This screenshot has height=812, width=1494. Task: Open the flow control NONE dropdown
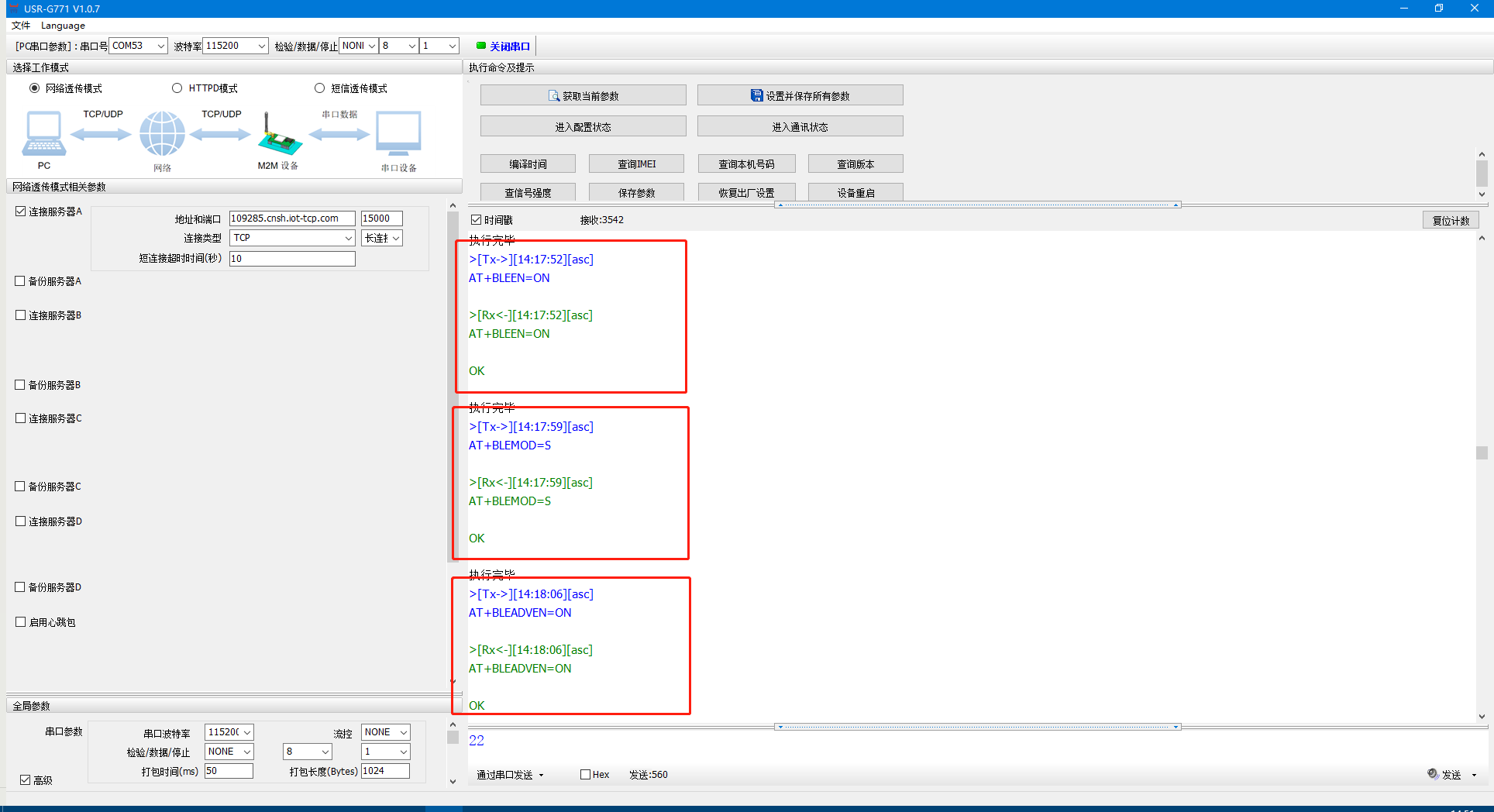coord(403,732)
